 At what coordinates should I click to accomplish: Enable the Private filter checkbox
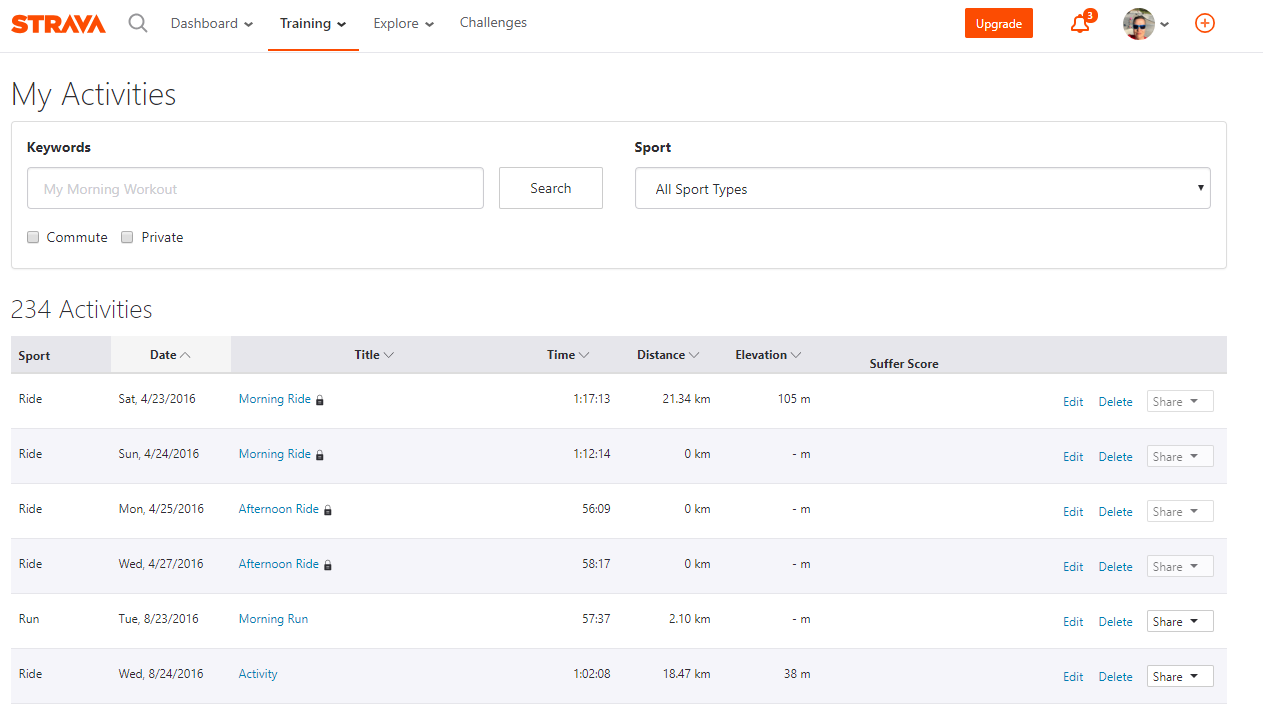click(x=127, y=236)
